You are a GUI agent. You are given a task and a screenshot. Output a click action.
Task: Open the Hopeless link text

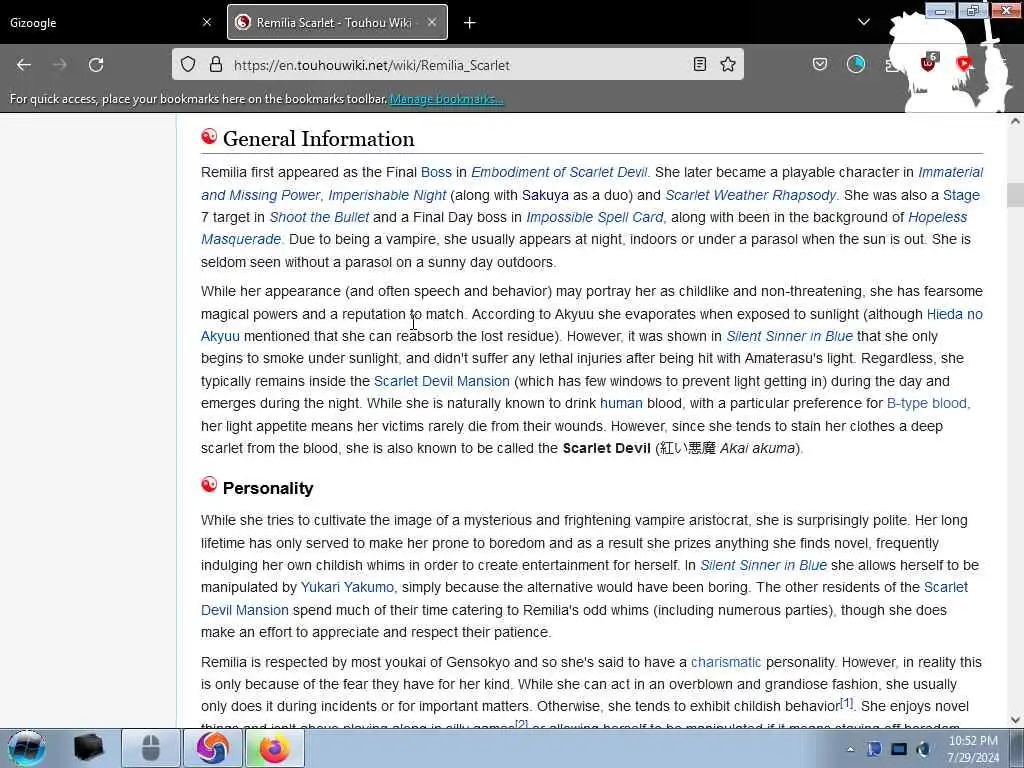click(938, 217)
